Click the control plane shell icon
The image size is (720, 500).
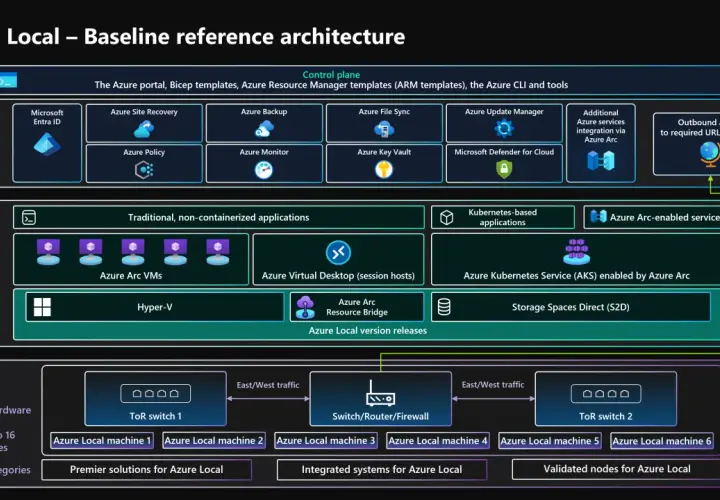point(8,80)
